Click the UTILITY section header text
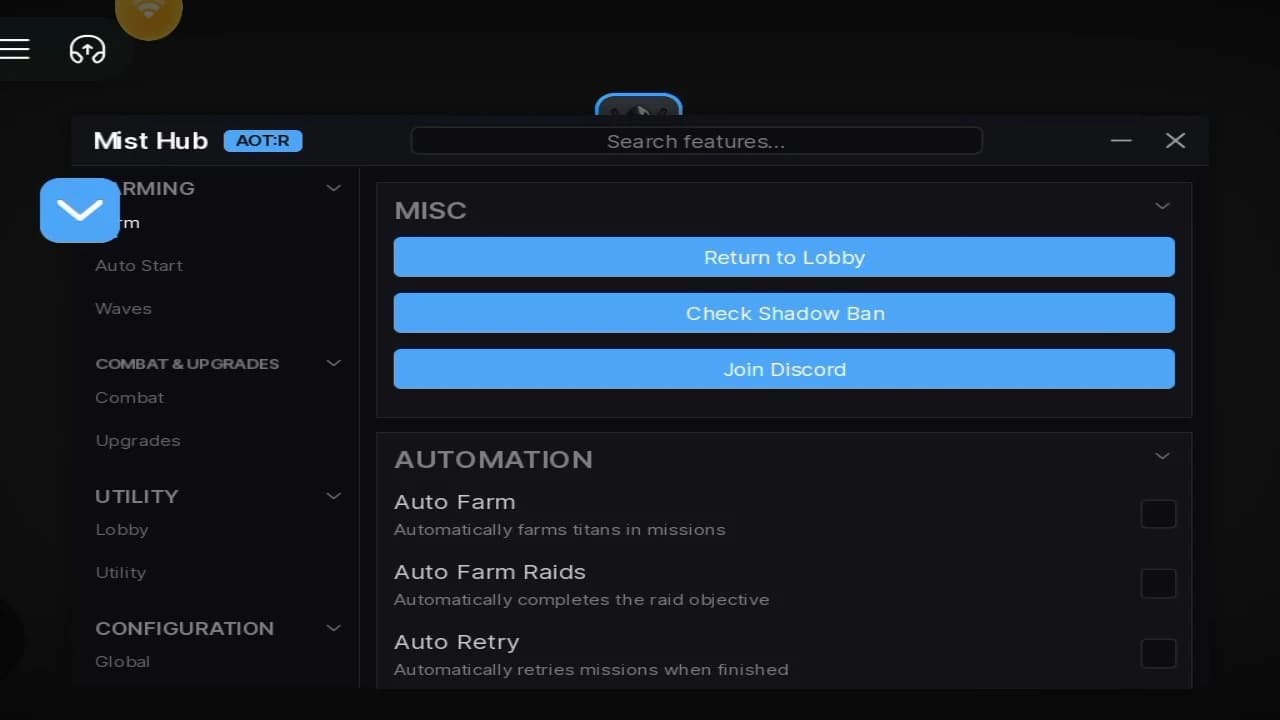The image size is (1280, 720). coord(137,496)
